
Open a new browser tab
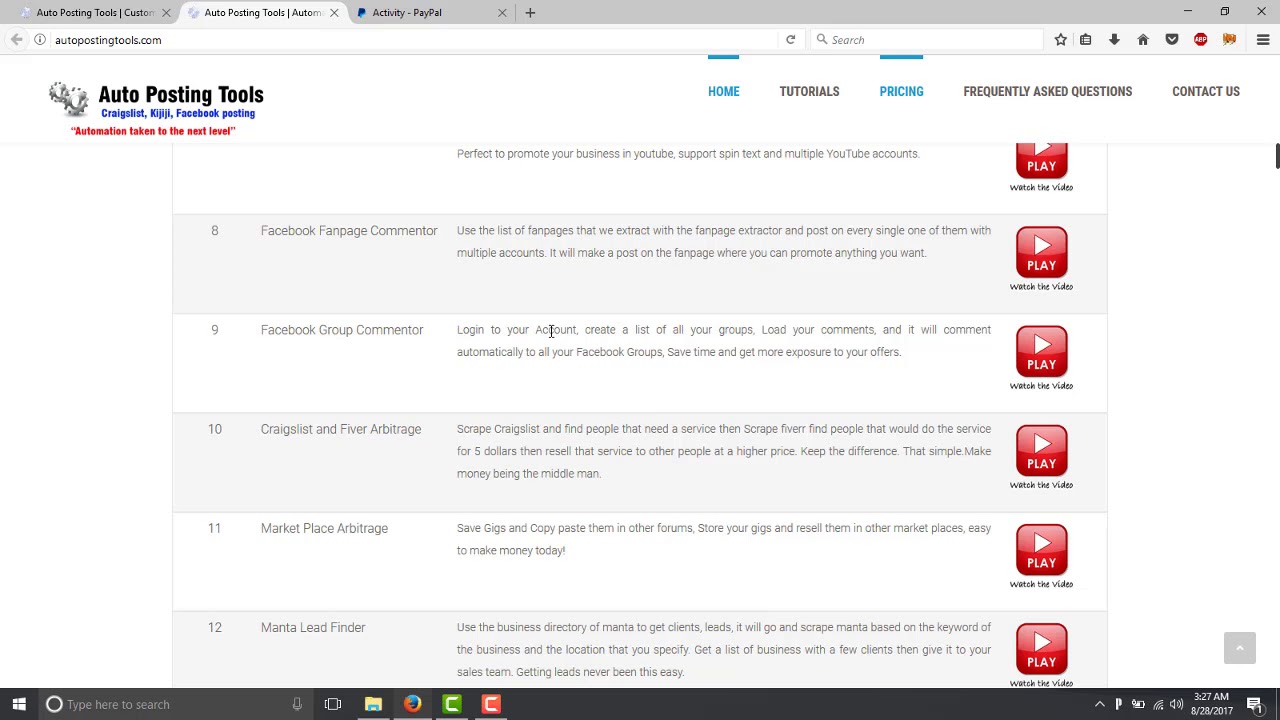point(530,12)
